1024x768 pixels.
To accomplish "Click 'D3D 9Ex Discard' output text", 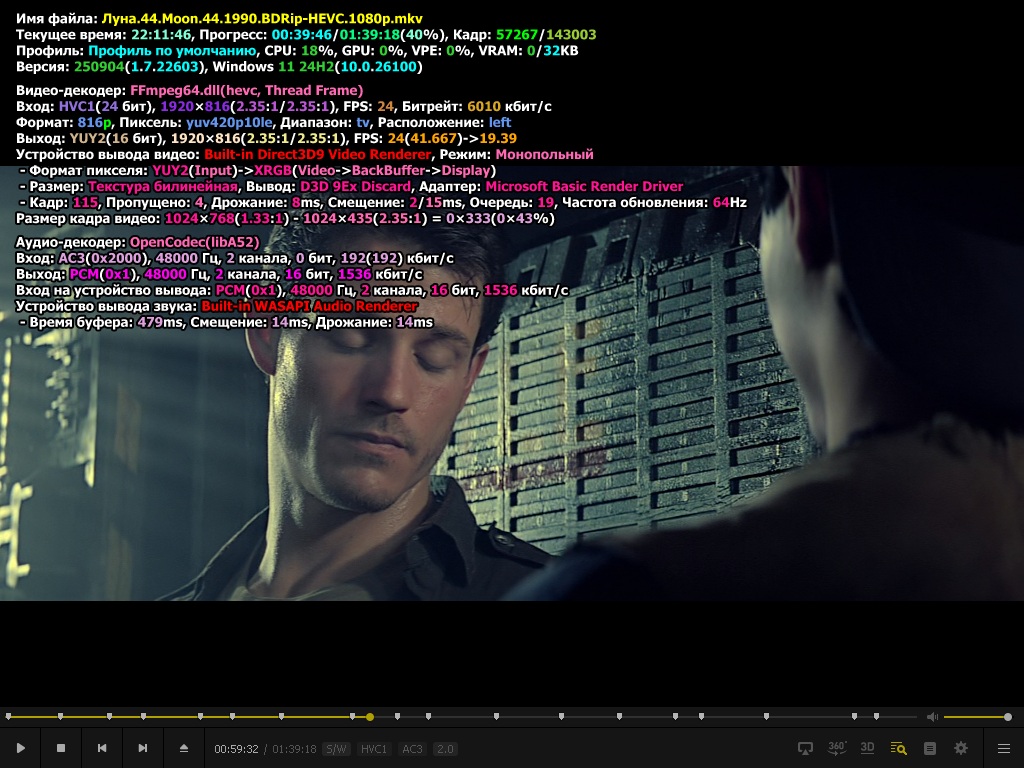I will [355, 186].
